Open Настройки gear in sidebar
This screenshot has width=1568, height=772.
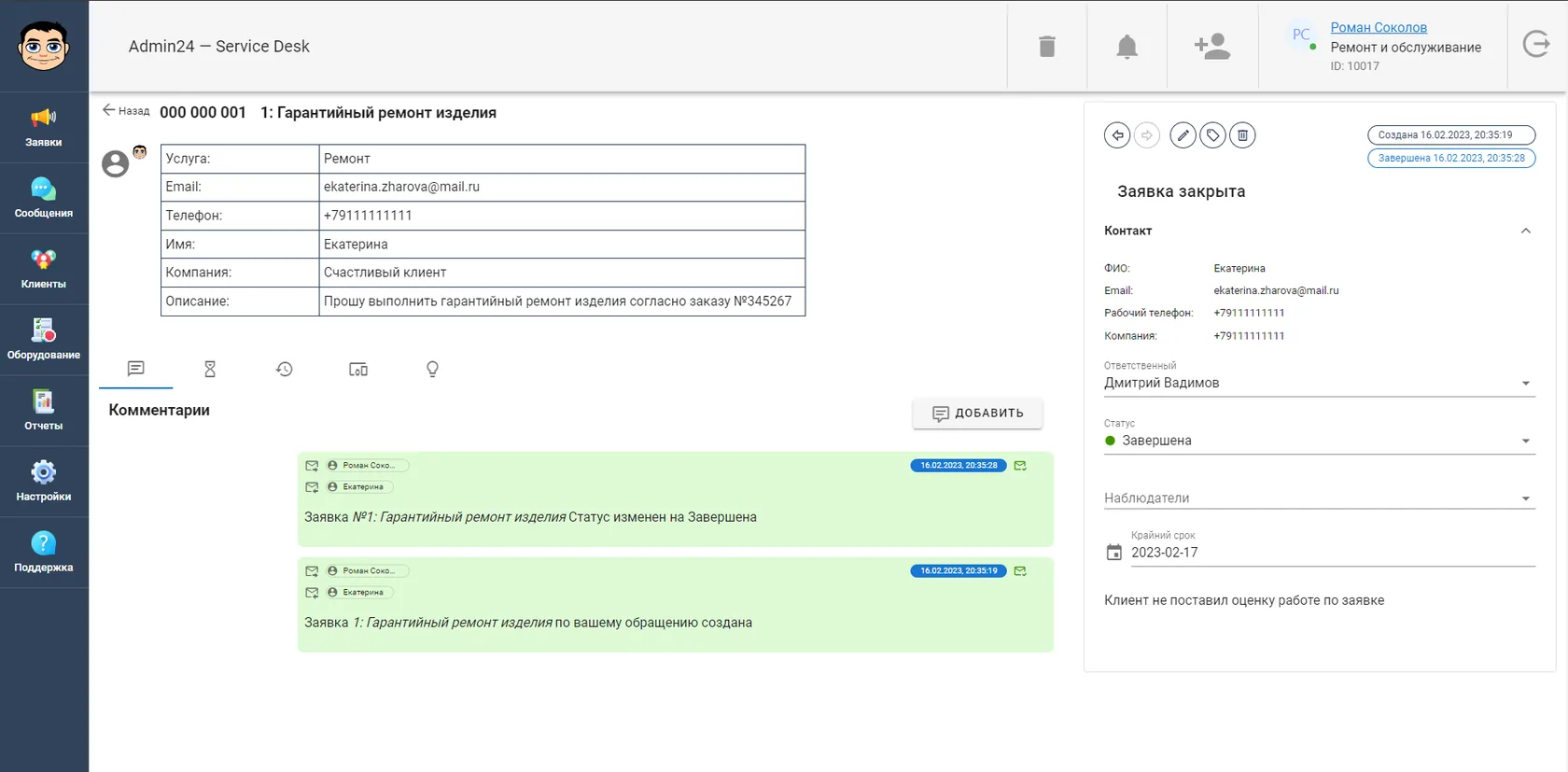pos(44,483)
